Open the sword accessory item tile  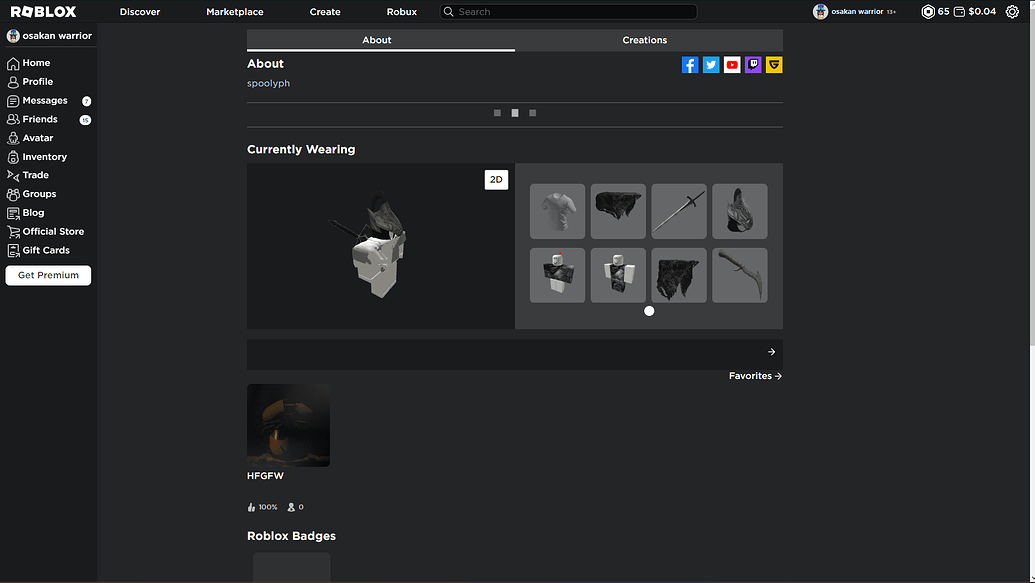679,211
